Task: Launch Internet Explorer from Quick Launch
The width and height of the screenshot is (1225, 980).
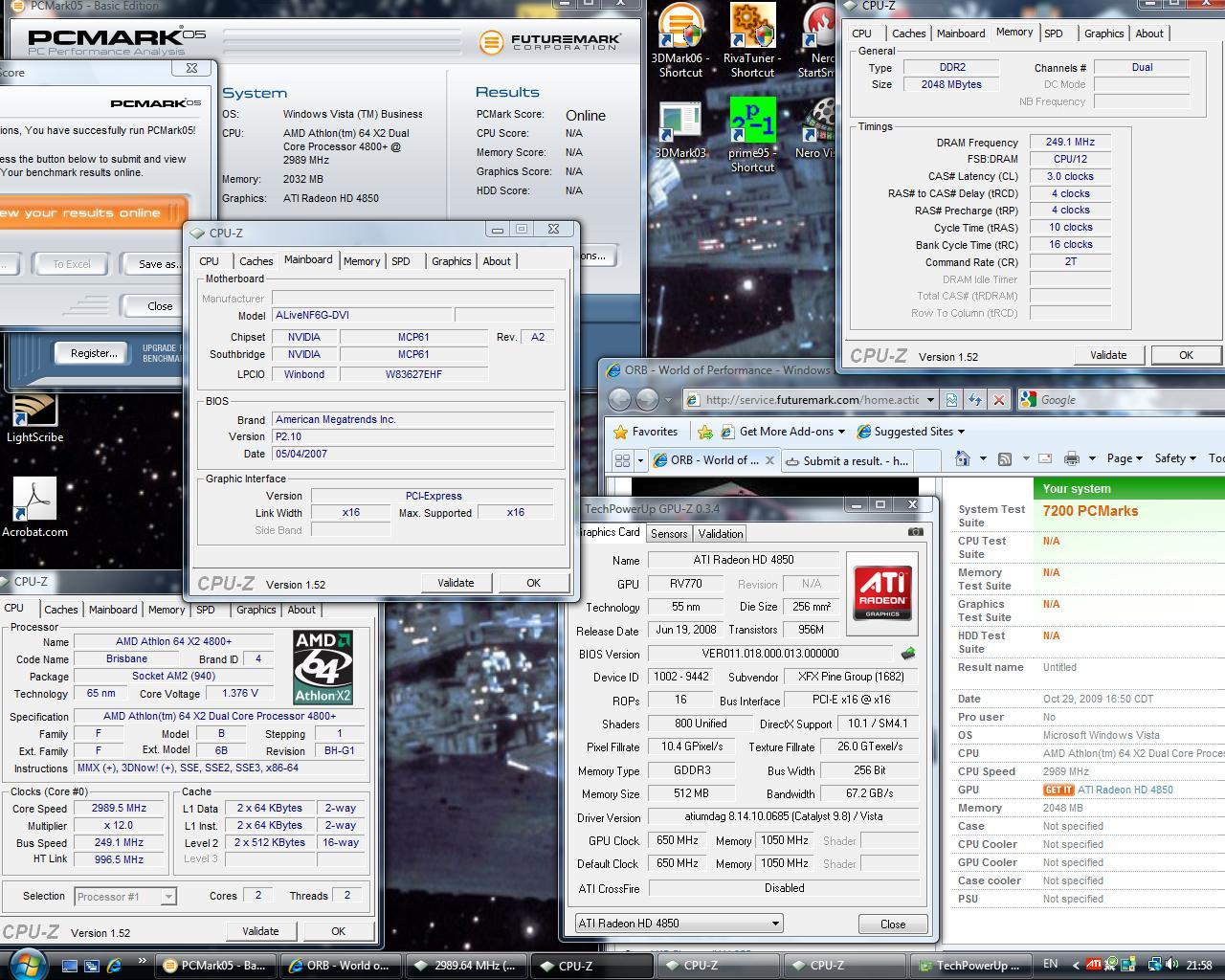Action: click(x=115, y=966)
